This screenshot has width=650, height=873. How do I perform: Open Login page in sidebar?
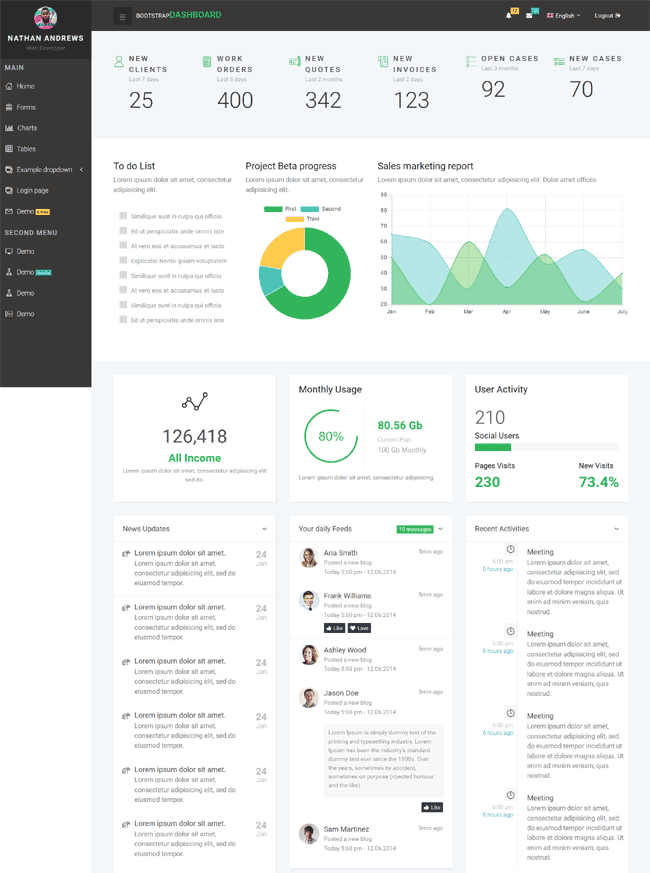(32, 190)
